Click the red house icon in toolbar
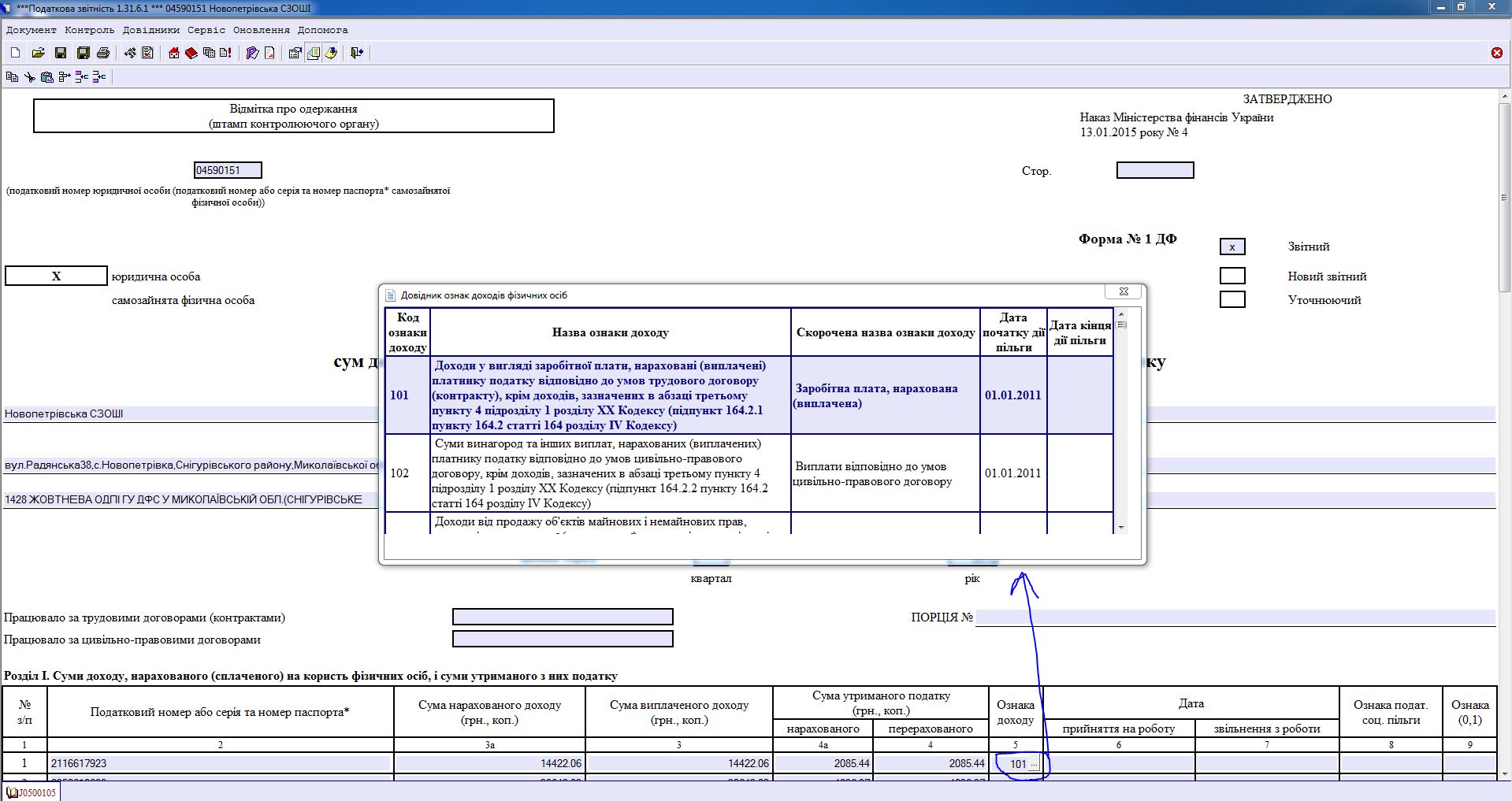This screenshot has width=1512, height=801. [174, 53]
